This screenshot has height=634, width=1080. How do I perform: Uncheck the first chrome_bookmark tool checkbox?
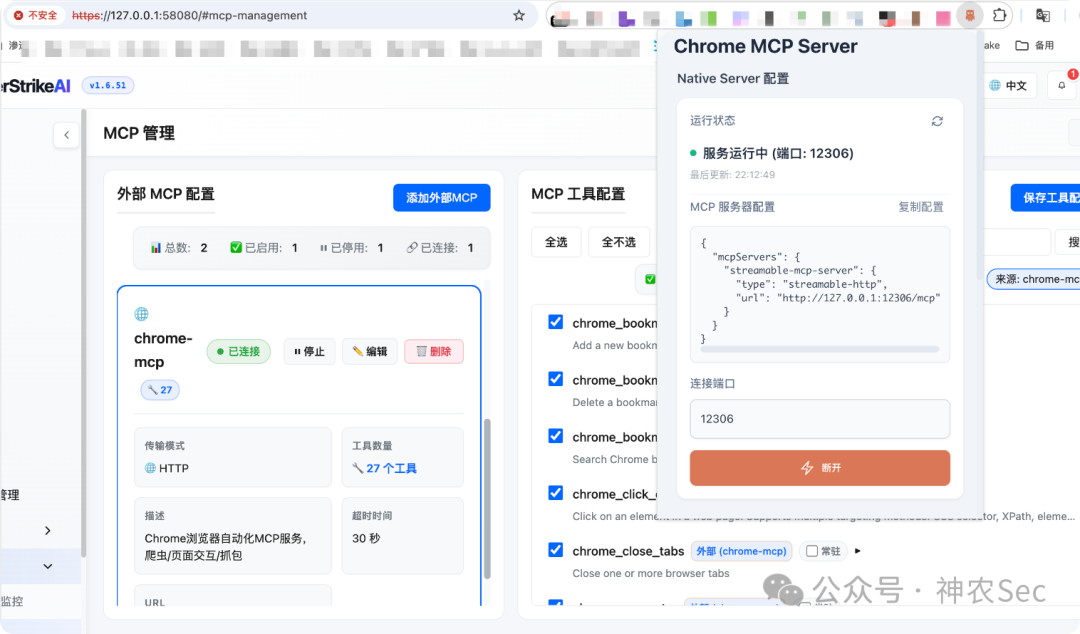click(556, 322)
